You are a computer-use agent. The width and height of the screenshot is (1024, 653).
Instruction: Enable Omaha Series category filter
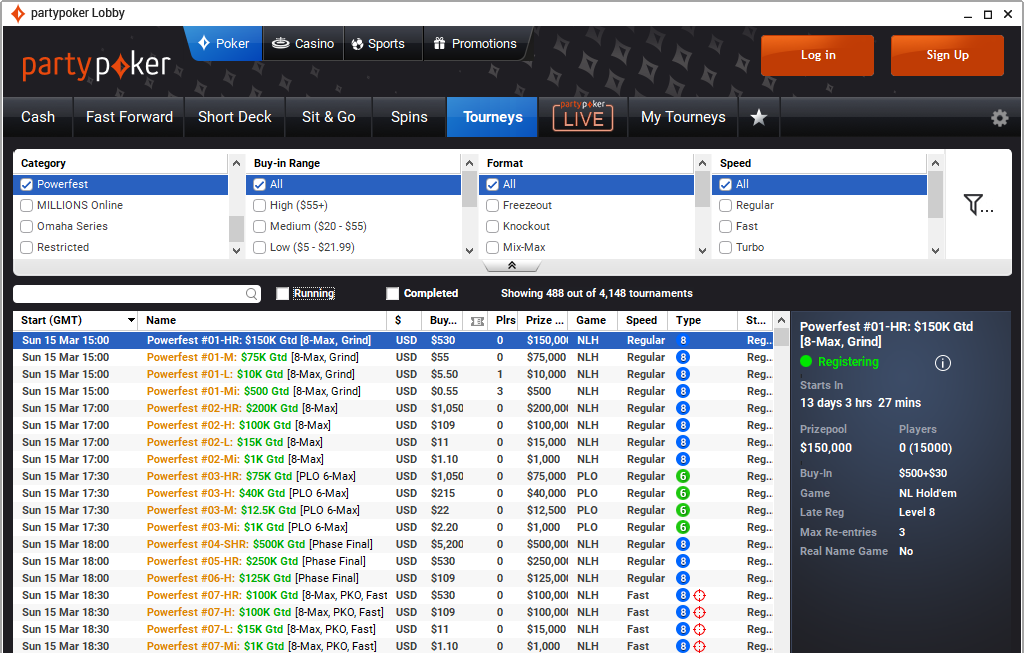coord(27,227)
